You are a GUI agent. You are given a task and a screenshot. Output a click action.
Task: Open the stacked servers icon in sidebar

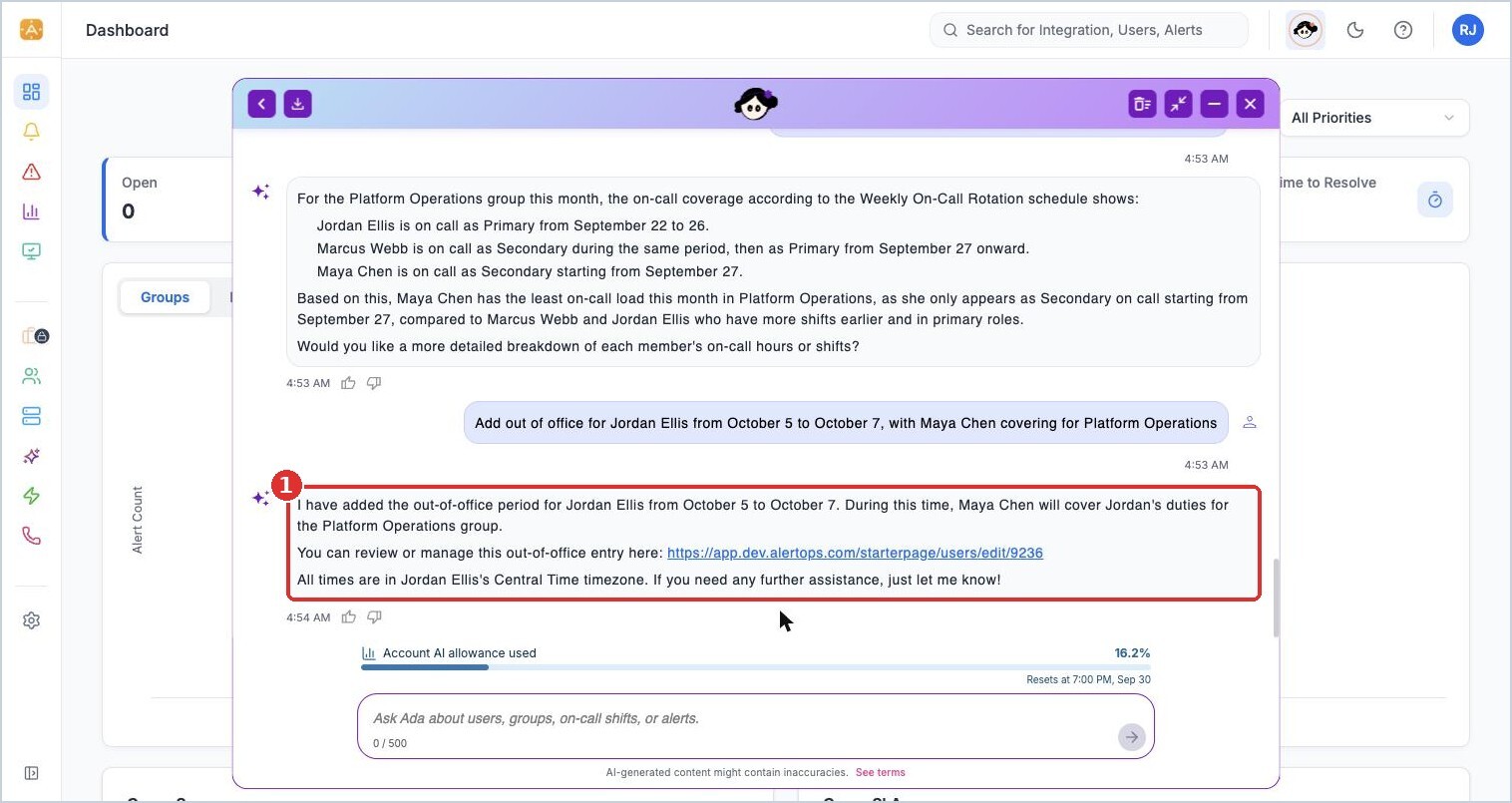coord(31,416)
